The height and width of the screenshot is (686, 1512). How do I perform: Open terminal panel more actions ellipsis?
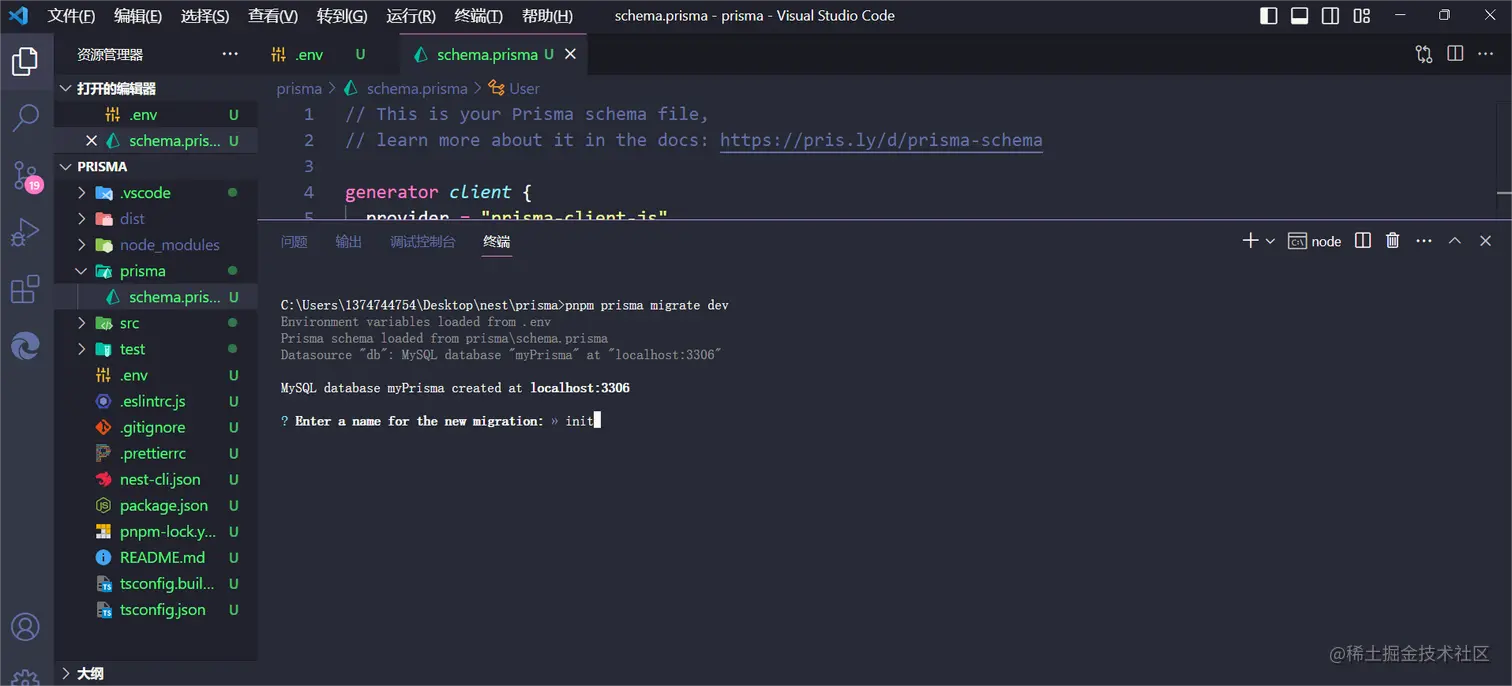1424,241
